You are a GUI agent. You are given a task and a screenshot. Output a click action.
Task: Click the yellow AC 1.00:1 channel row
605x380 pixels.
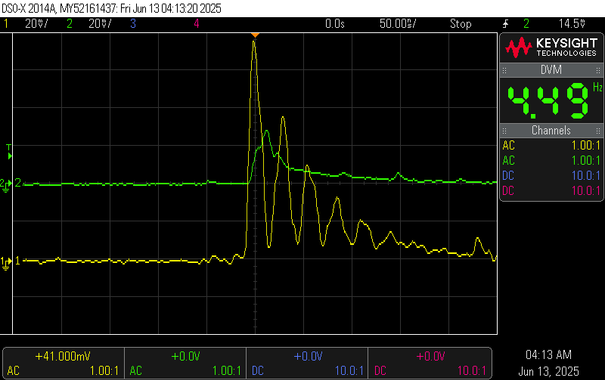point(551,145)
